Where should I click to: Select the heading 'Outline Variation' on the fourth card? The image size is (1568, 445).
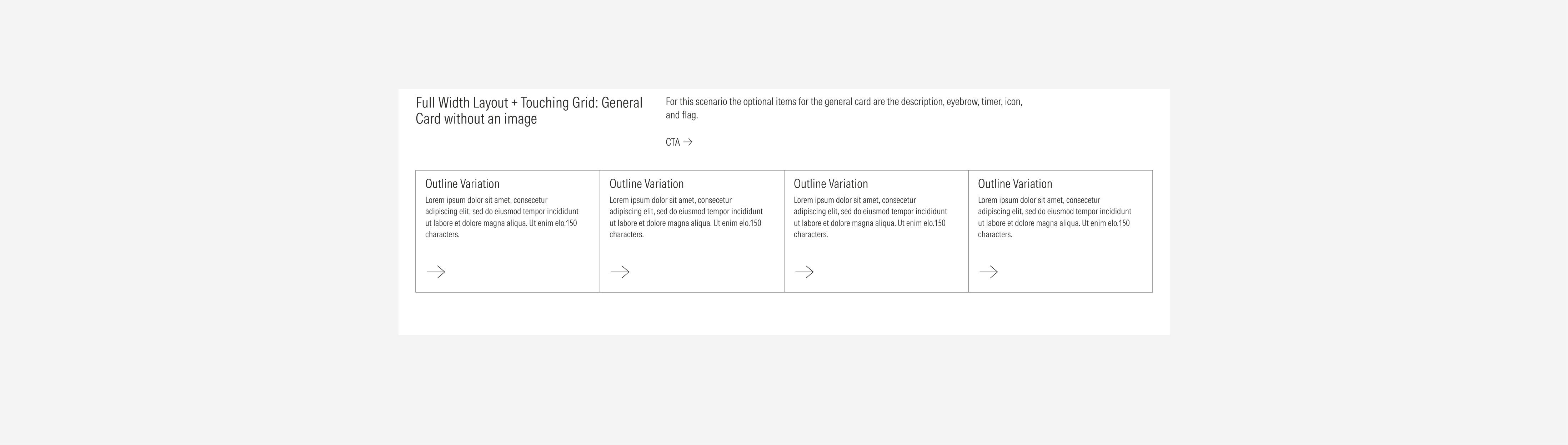tap(1015, 183)
